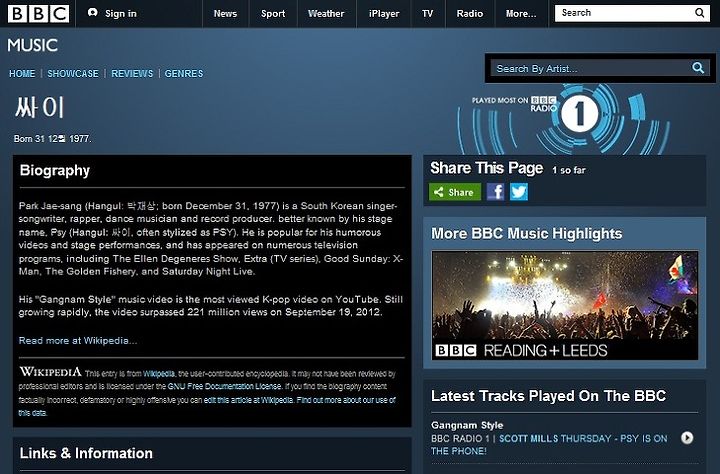The width and height of the screenshot is (720, 474).
Task: Click Read more at Wikipedia link
Action: point(78,340)
